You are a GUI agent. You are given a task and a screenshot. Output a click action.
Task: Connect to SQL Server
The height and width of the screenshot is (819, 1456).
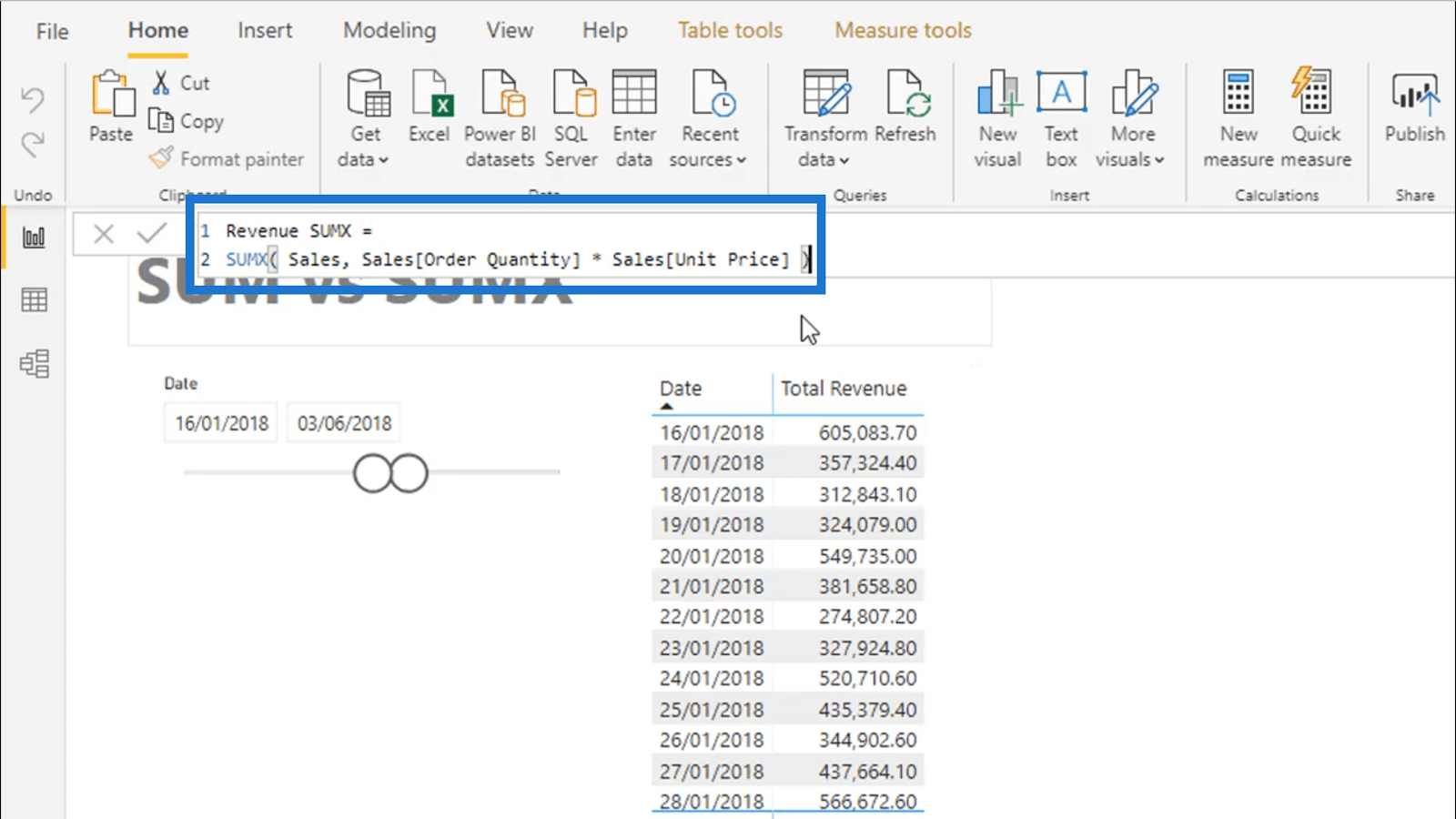(x=571, y=119)
